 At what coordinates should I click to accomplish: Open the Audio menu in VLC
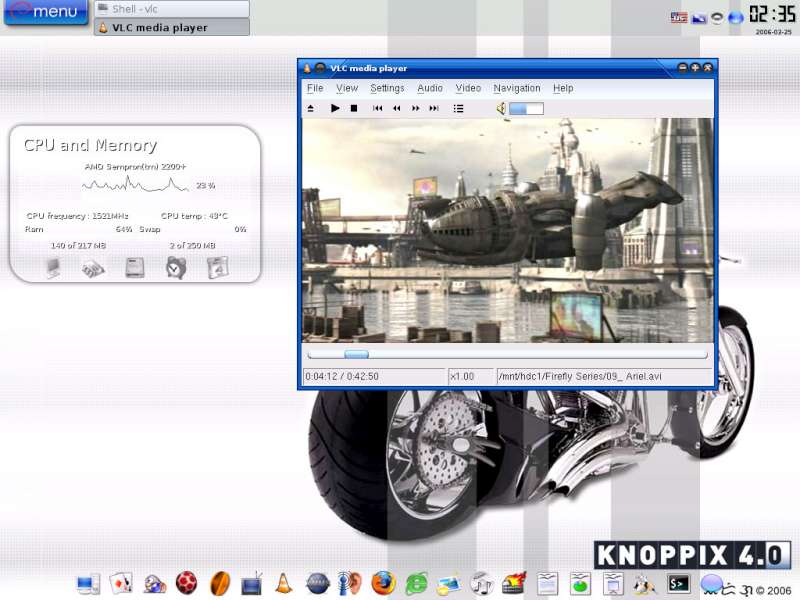click(x=430, y=88)
